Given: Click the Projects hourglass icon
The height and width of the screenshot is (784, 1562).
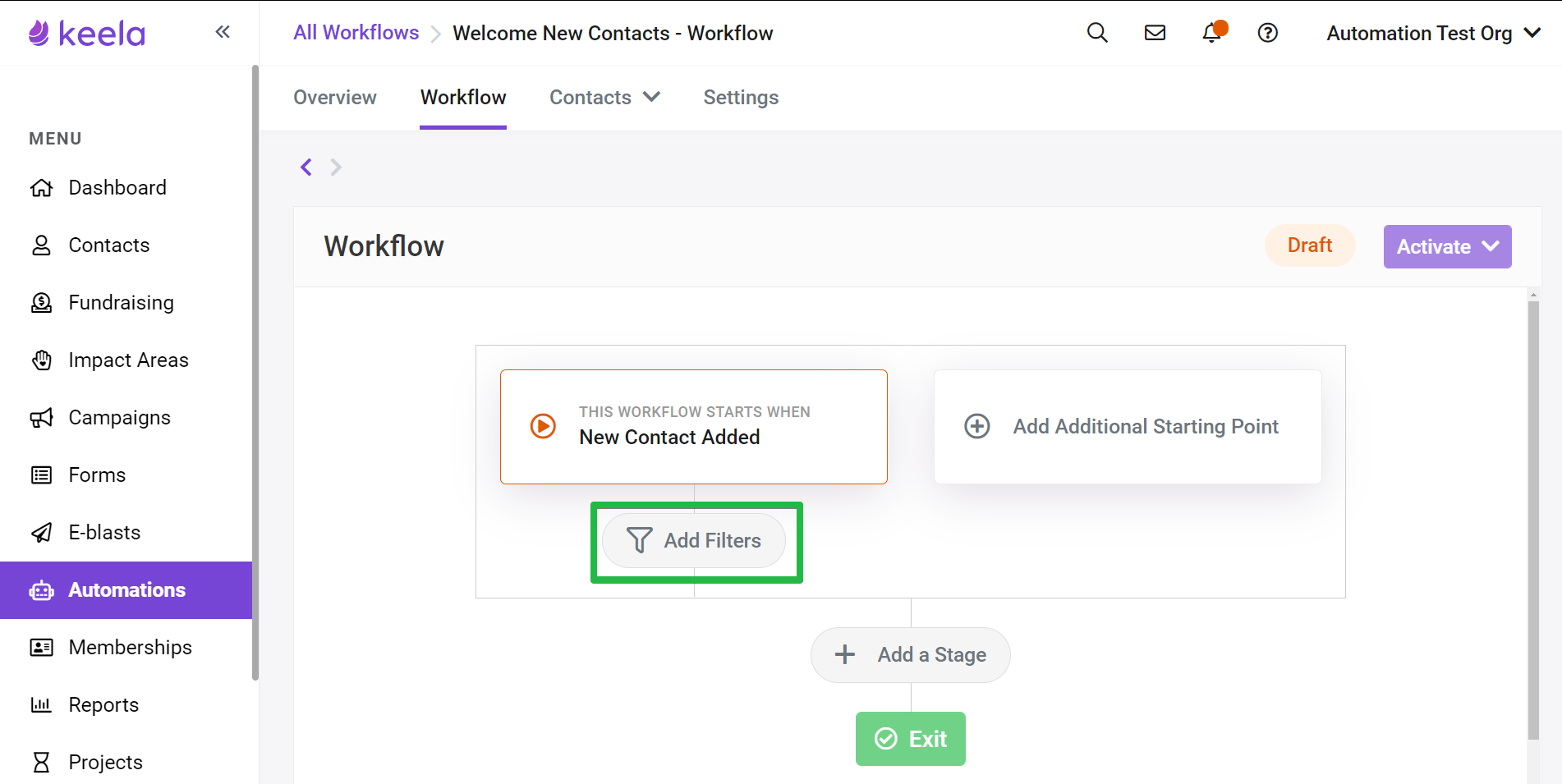Looking at the screenshot, I should coord(42,763).
